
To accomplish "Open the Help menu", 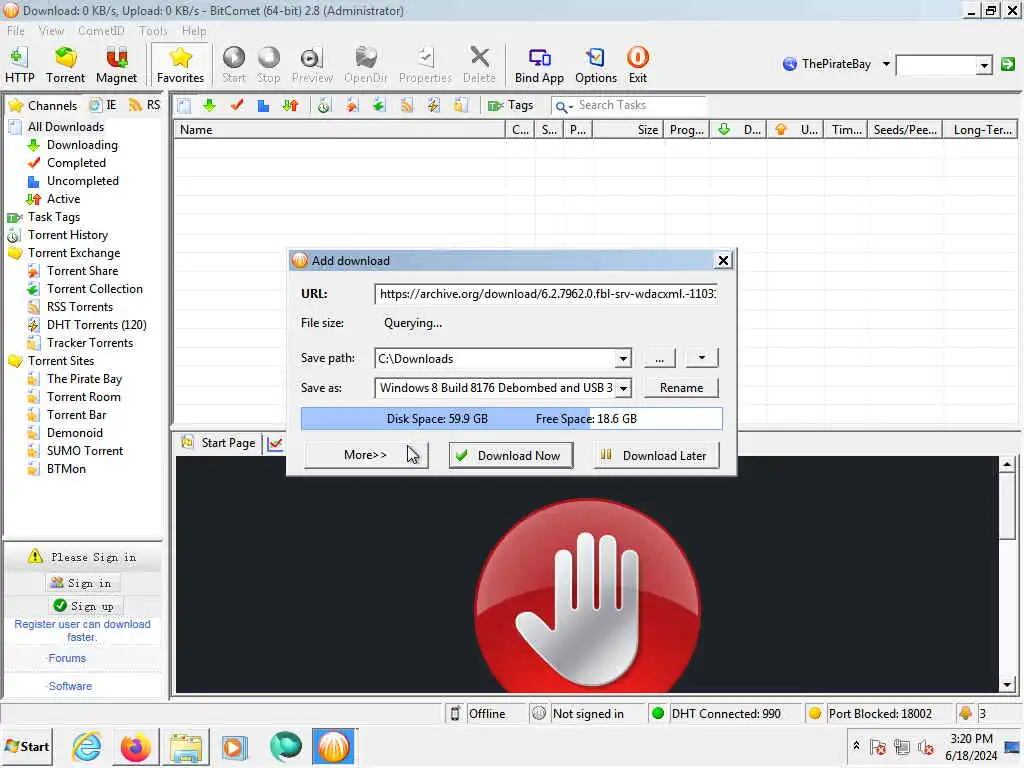I will (193, 31).
